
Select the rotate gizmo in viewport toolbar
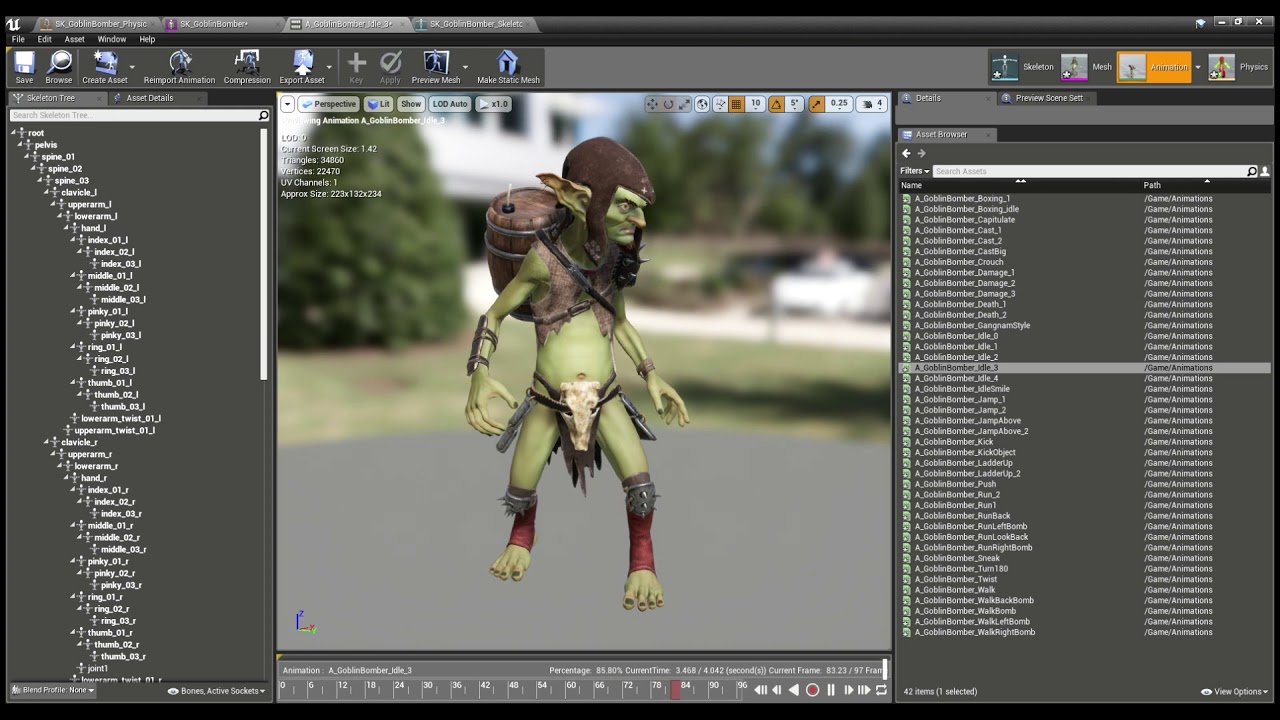click(x=668, y=104)
